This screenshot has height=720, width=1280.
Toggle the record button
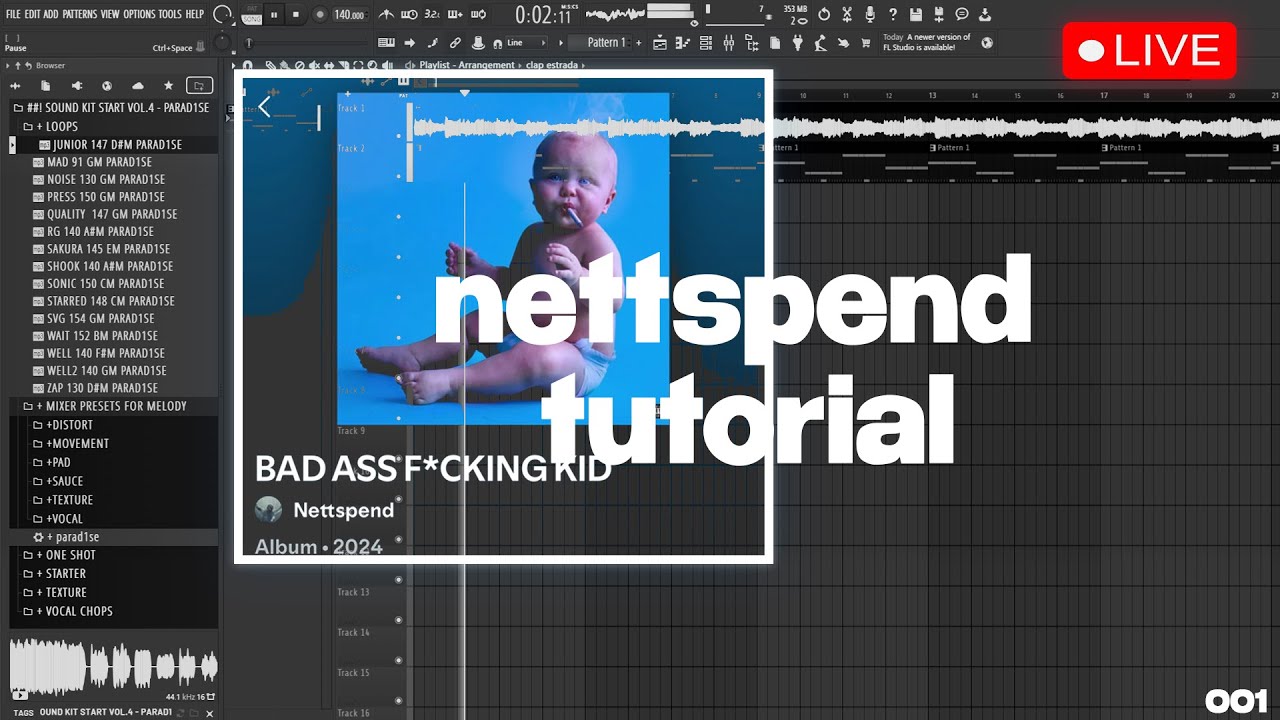(320, 15)
